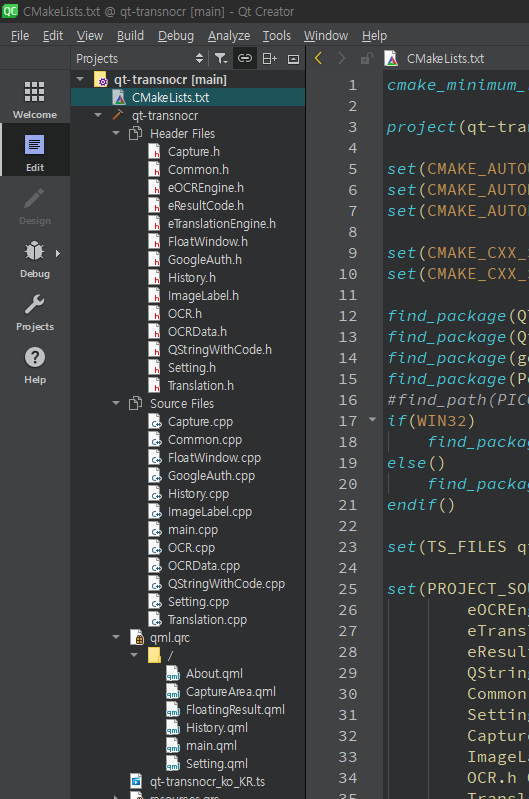
Task: Open the File menu
Action: pos(20,36)
